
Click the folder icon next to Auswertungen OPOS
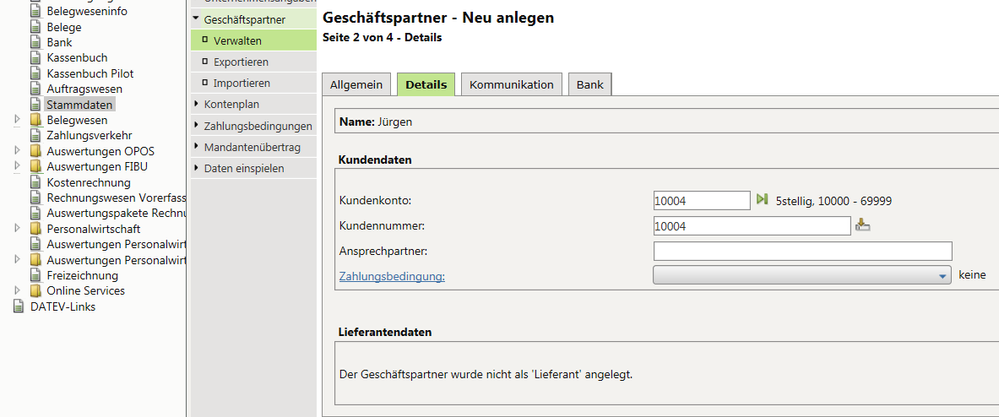tap(35, 151)
